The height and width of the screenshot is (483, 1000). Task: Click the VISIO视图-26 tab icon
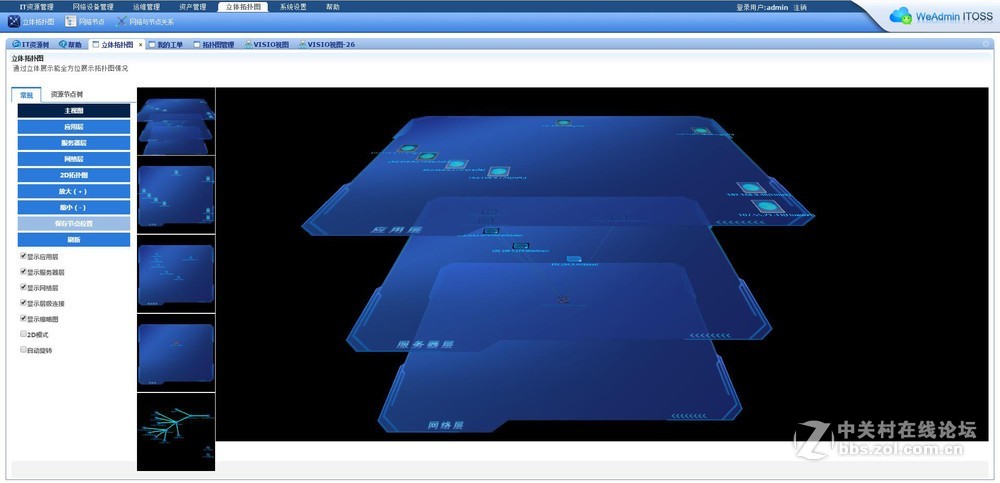tap(303, 45)
